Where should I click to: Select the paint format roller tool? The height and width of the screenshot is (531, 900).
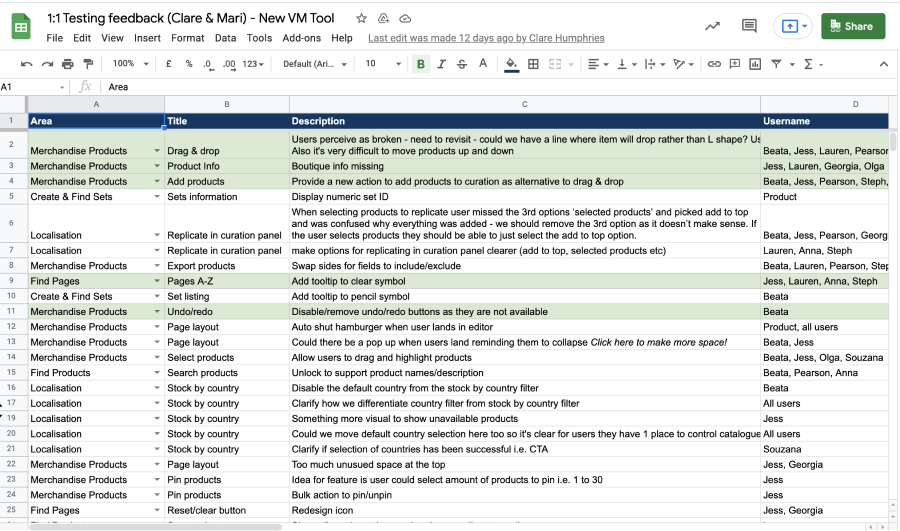(87, 64)
